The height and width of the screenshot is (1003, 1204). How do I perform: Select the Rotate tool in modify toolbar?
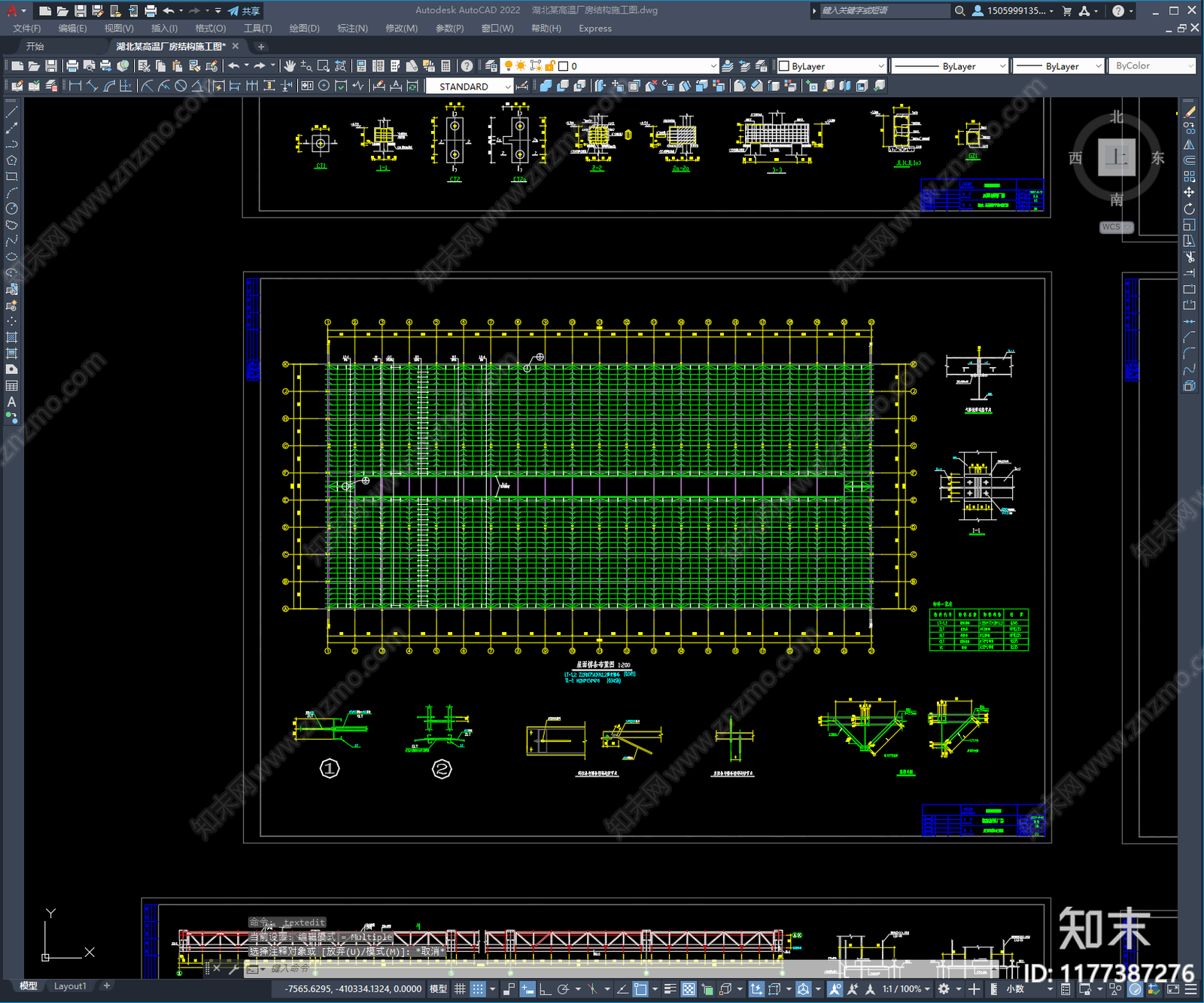1189,208
